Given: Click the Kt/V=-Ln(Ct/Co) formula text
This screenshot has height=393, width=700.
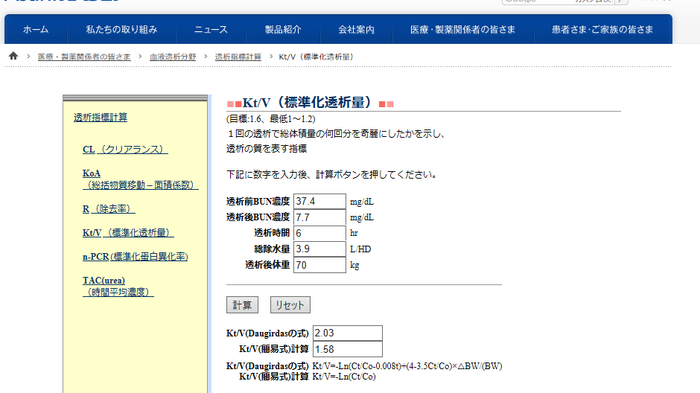Looking at the screenshot, I should pos(344,376).
